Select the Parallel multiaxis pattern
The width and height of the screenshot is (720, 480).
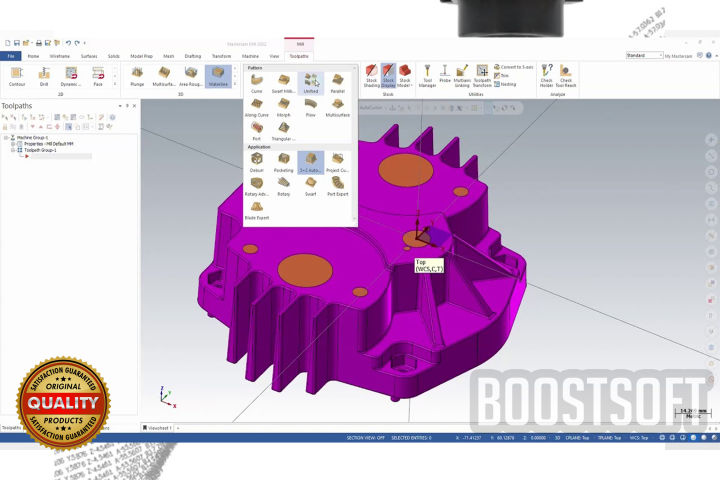point(338,84)
